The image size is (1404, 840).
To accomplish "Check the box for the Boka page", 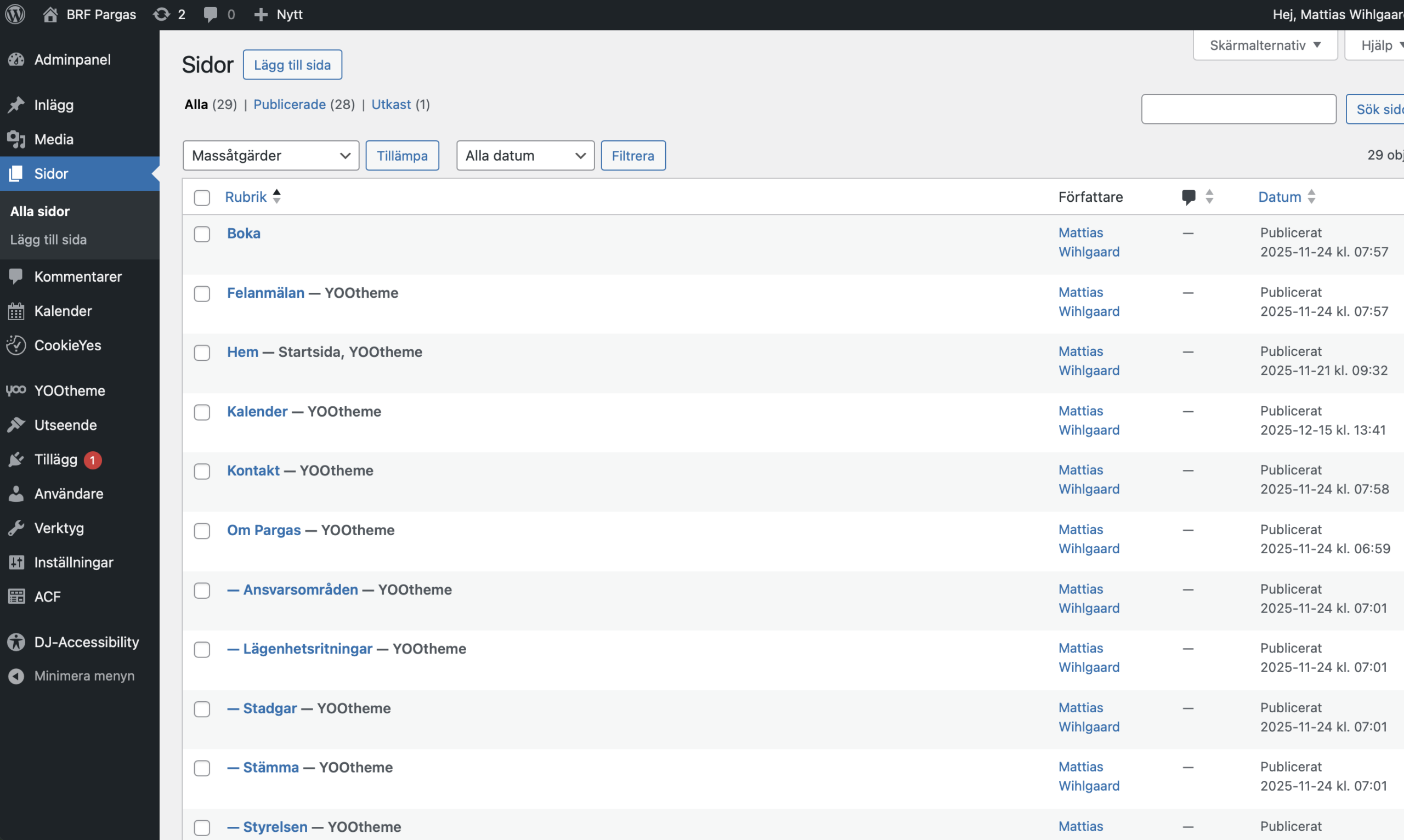I will tap(202, 234).
